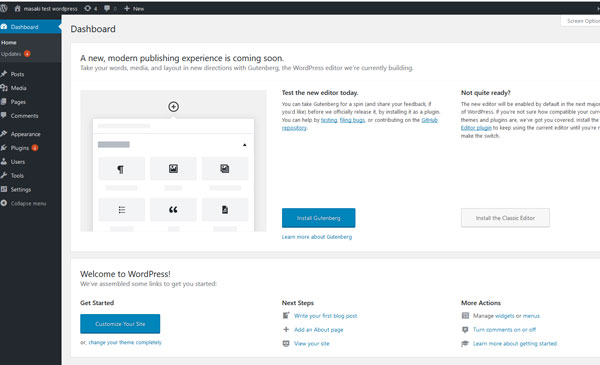Click the Tools wrench icon

4,175
